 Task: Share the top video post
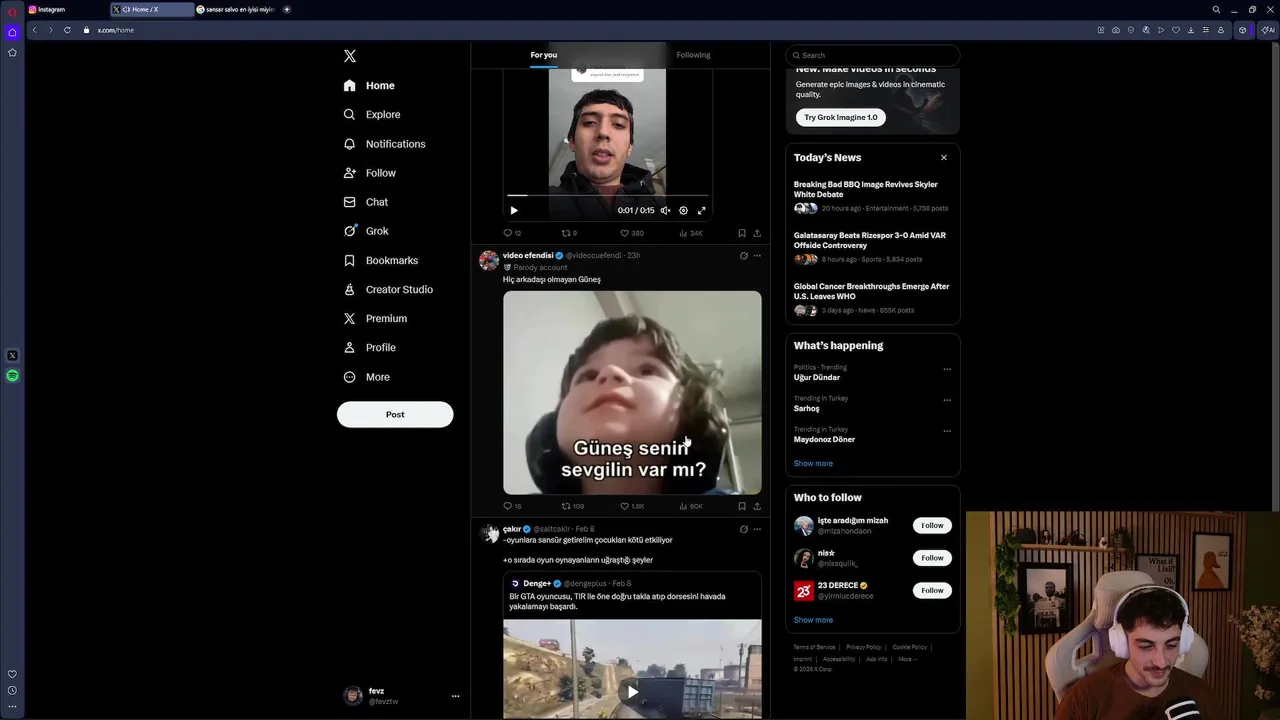point(757,233)
